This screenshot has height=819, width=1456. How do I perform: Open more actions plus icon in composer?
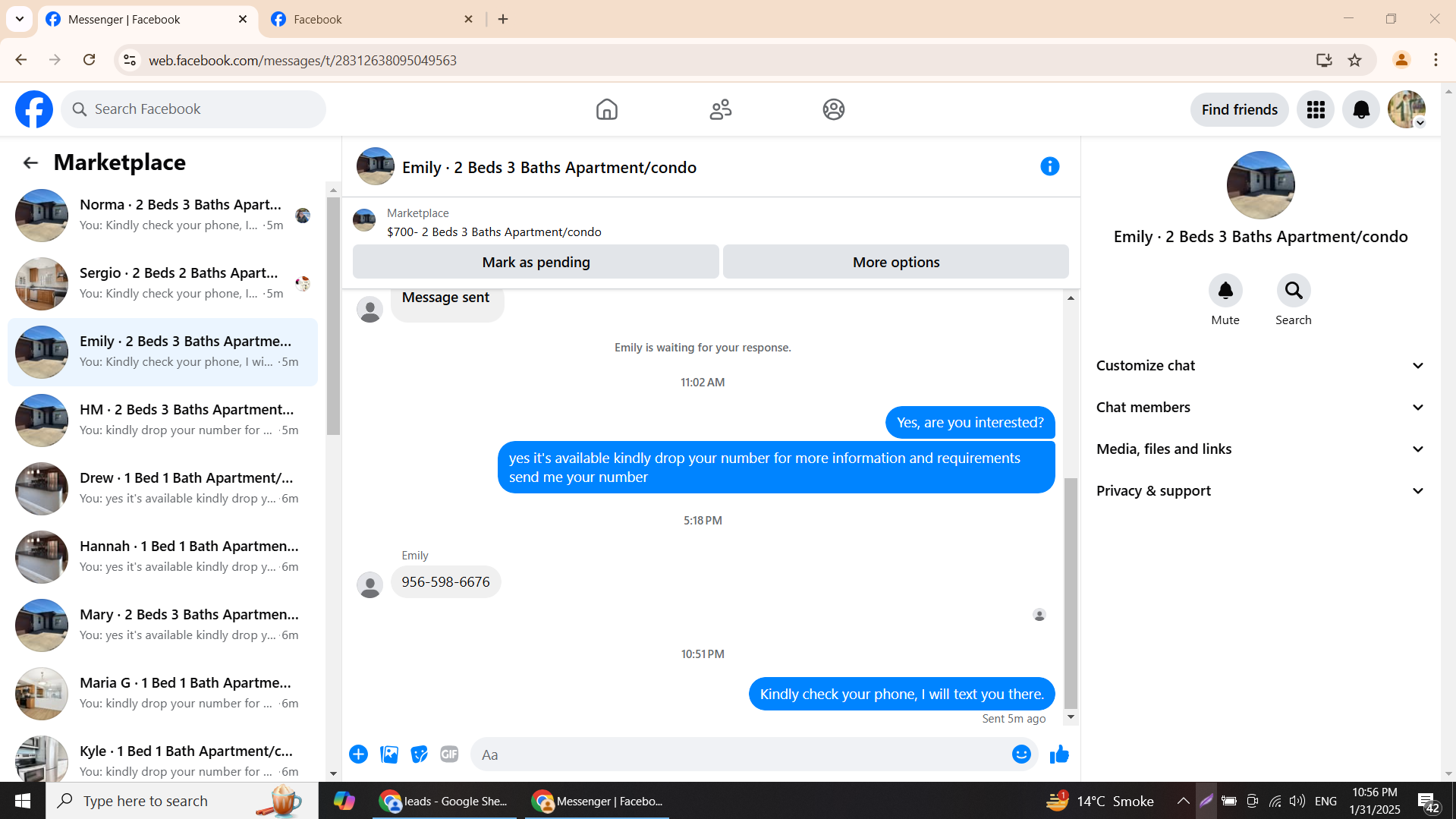pos(359,754)
